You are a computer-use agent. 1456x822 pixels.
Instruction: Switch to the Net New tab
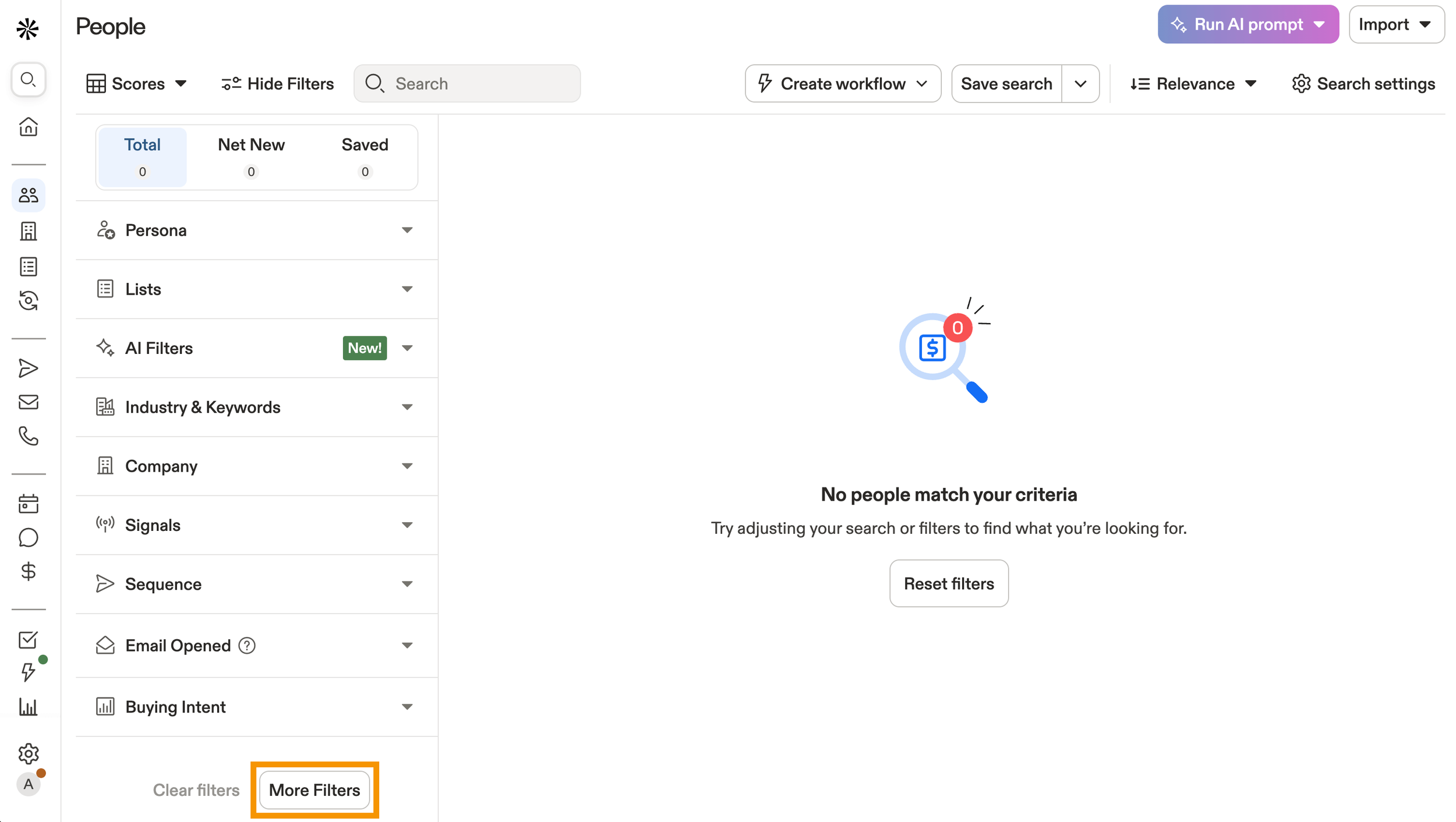251,157
